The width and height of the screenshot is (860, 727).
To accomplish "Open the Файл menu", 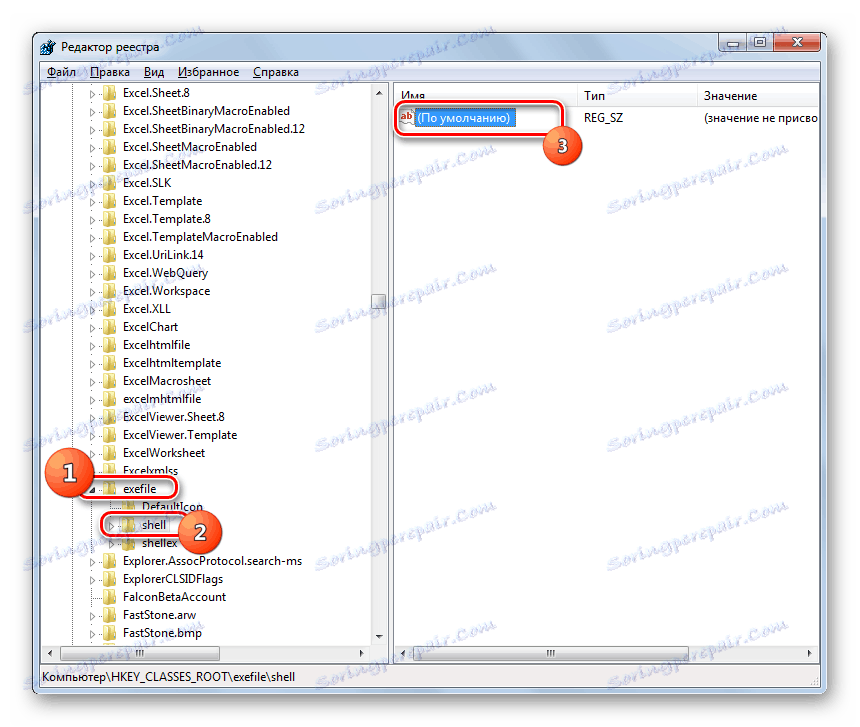I will point(61,72).
